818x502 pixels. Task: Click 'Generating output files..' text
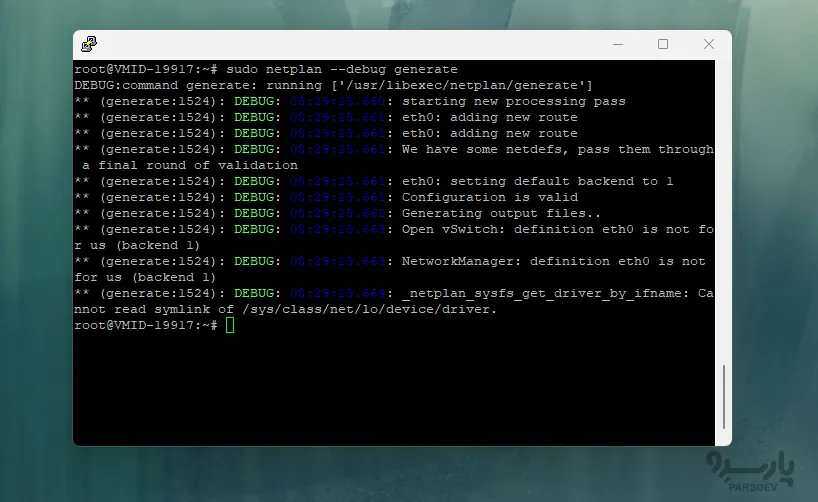(501, 213)
